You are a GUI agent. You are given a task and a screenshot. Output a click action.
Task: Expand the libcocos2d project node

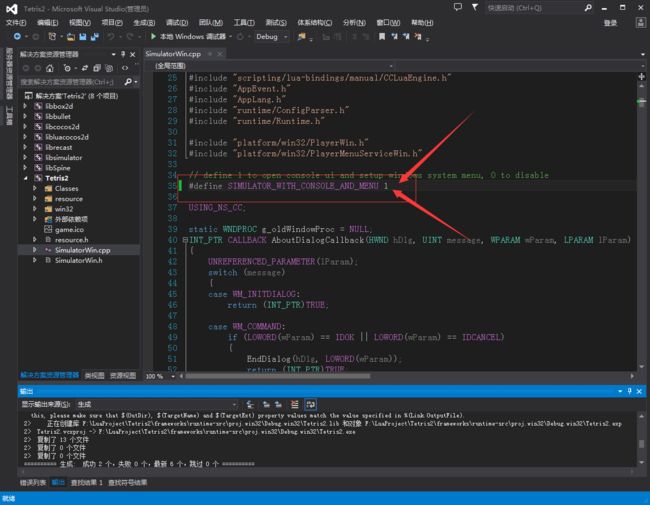coord(25,126)
